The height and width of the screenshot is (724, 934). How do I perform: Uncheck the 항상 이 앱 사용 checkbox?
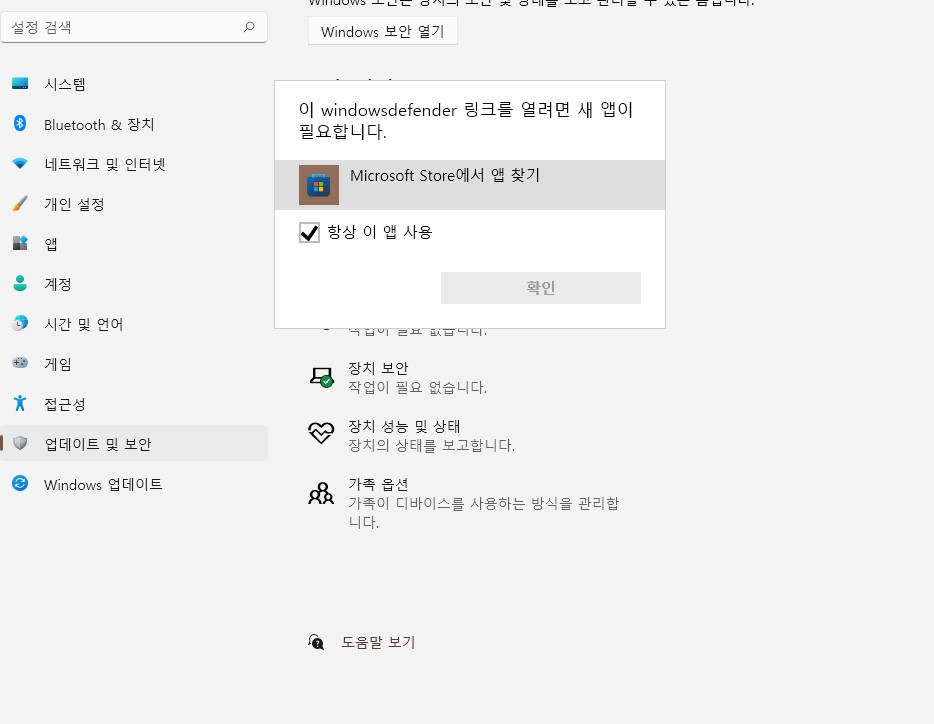(x=309, y=232)
